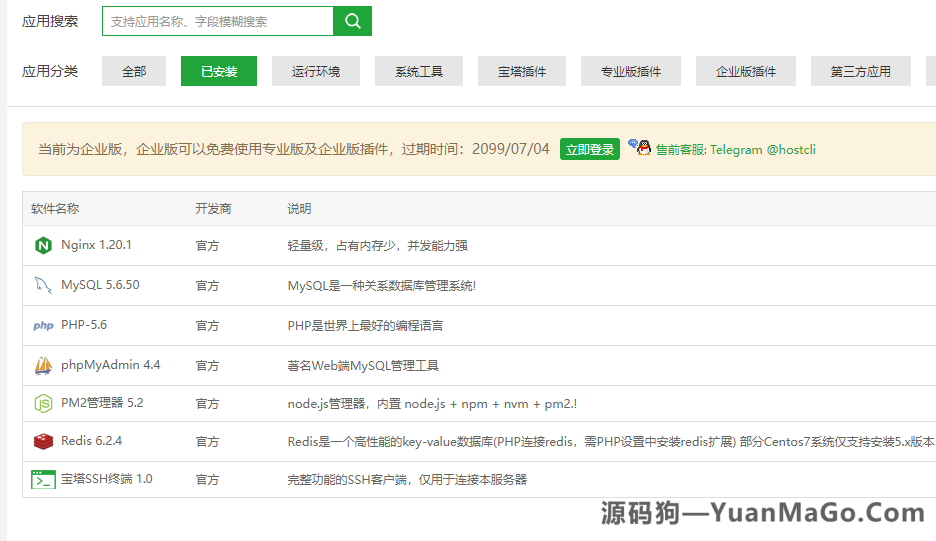Select the 已安装 category tab
936x541 pixels.
(x=219, y=71)
